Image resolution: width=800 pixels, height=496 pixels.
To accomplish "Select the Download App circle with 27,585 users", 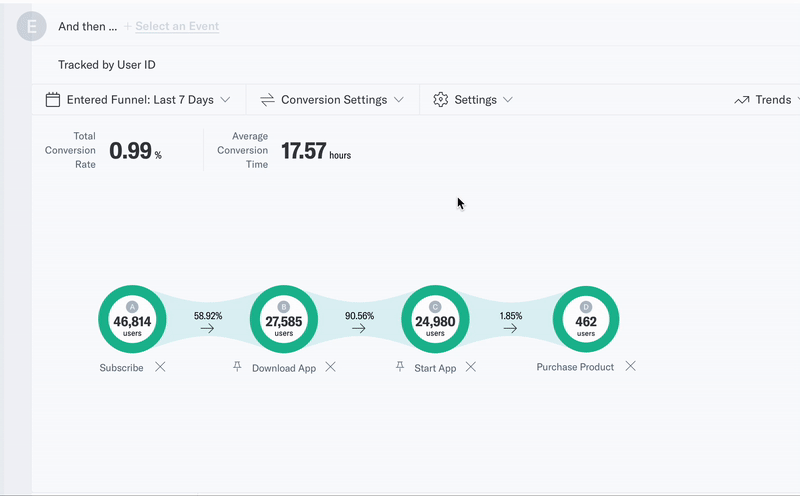I will point(284,319).
